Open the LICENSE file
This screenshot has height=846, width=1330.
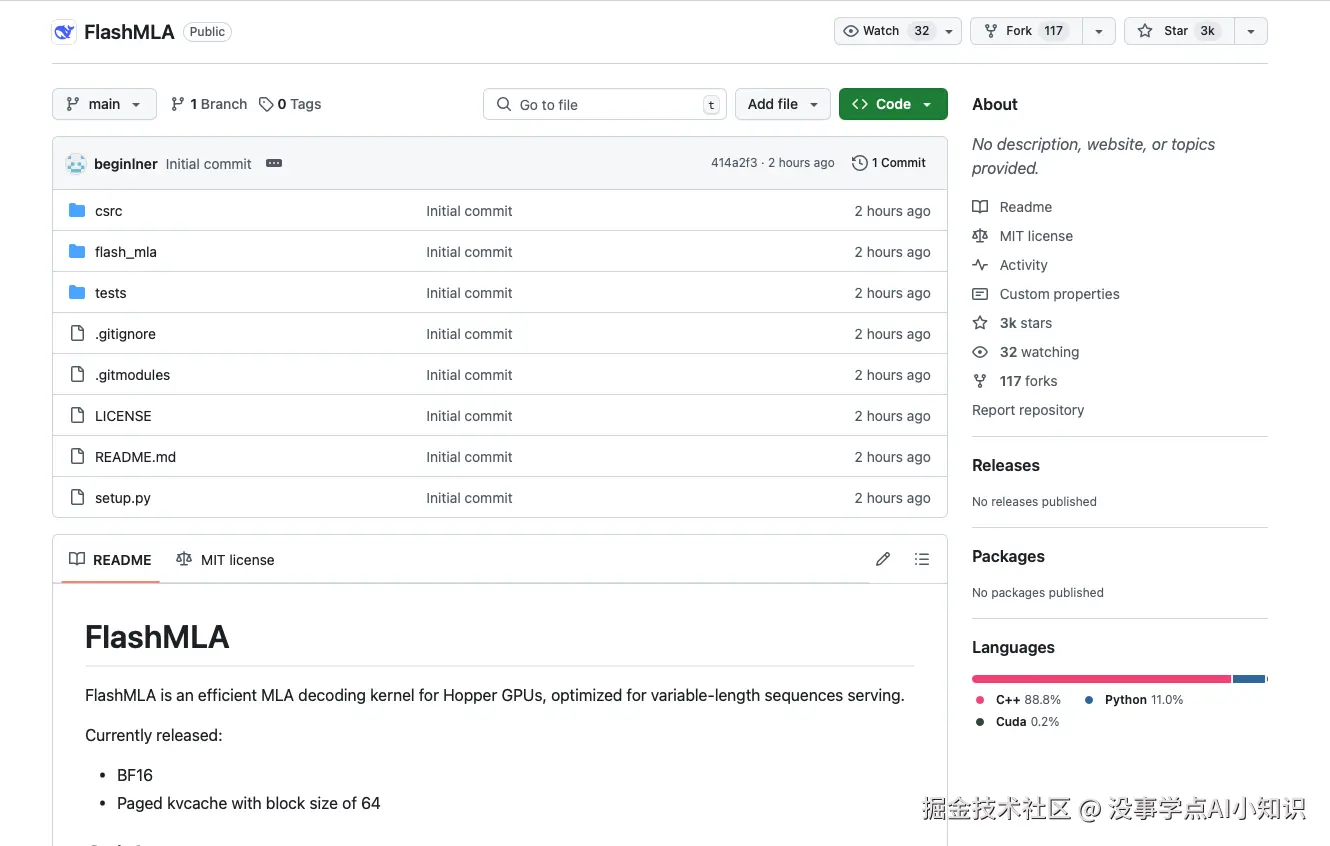(x=123, y=416)
